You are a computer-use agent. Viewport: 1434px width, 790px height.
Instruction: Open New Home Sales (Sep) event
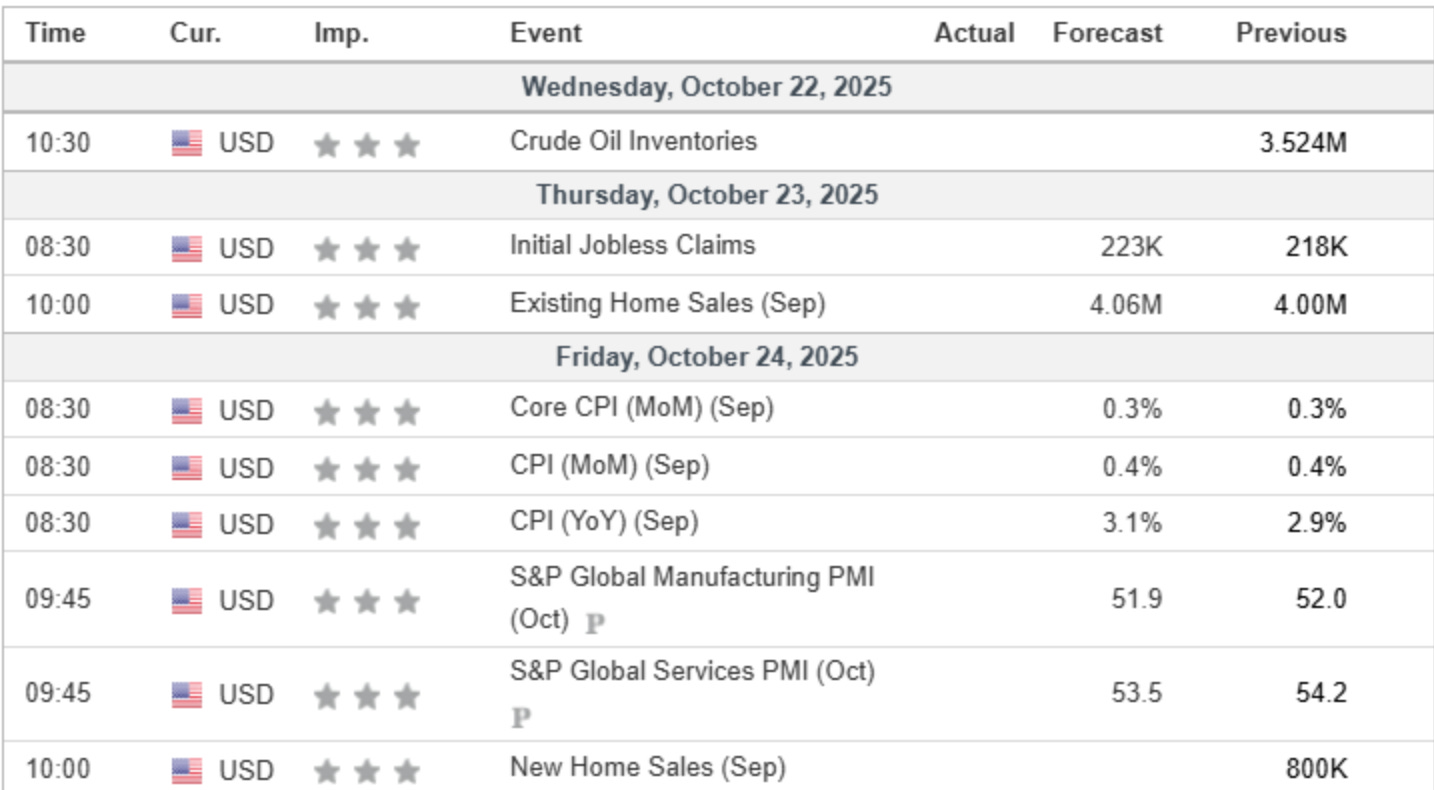[x=647, y=767]
